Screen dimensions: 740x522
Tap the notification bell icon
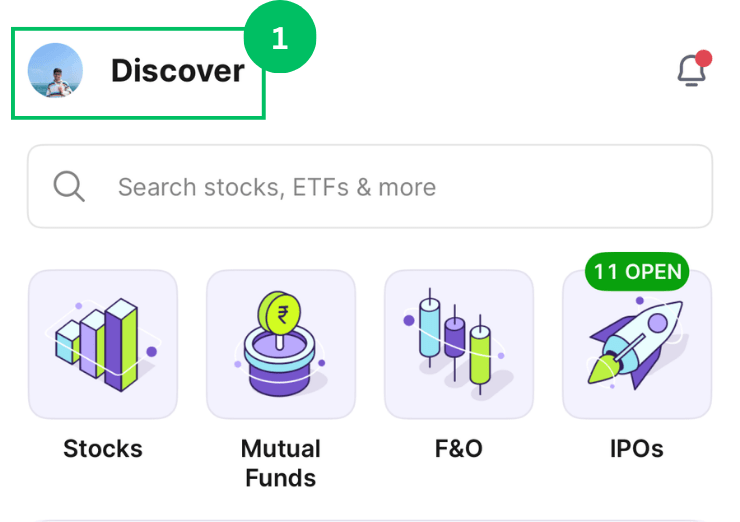coord(691,70)
